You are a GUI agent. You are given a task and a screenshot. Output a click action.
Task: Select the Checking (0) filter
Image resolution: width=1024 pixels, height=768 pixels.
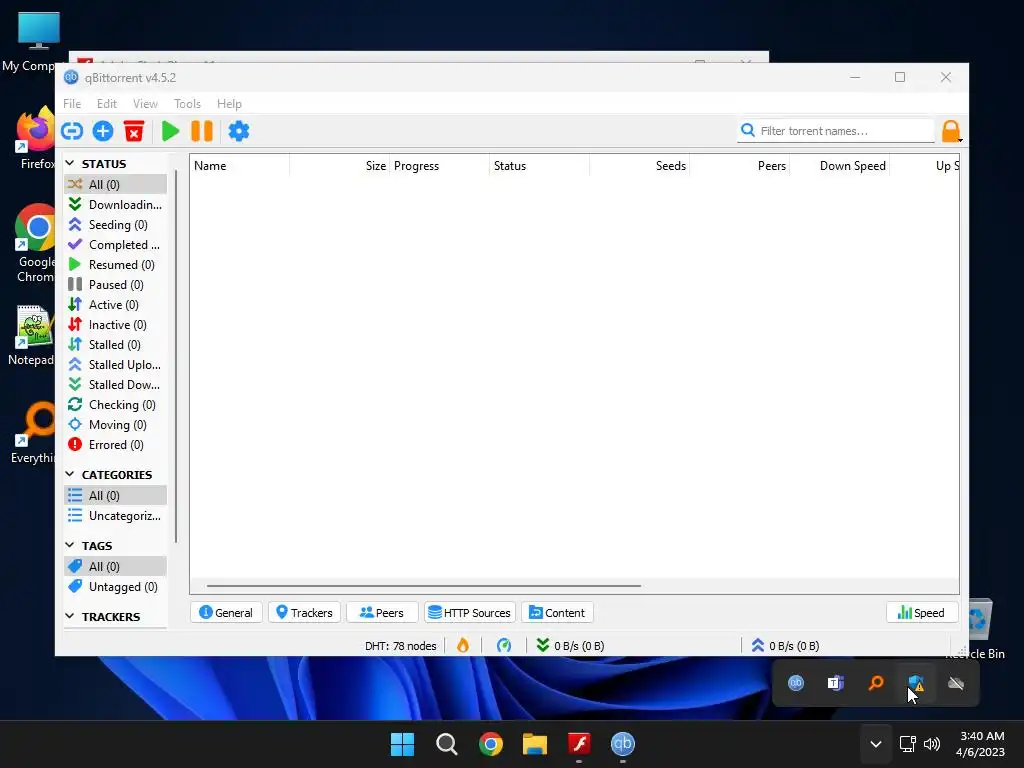point(115,405)
